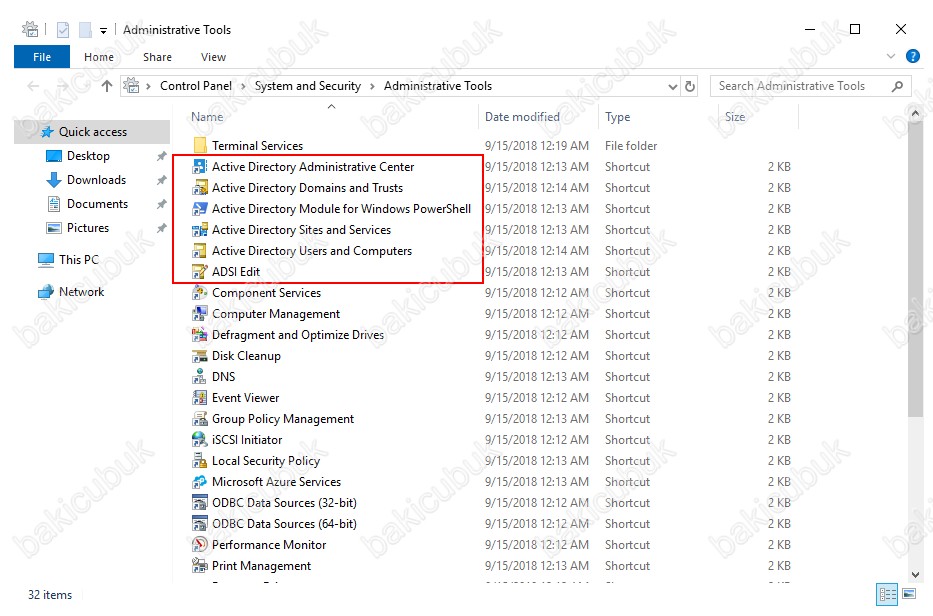Viewport: 933px width, 616px height.
Task: Select Event Viewer icon
Action: [x=199, y=398]
